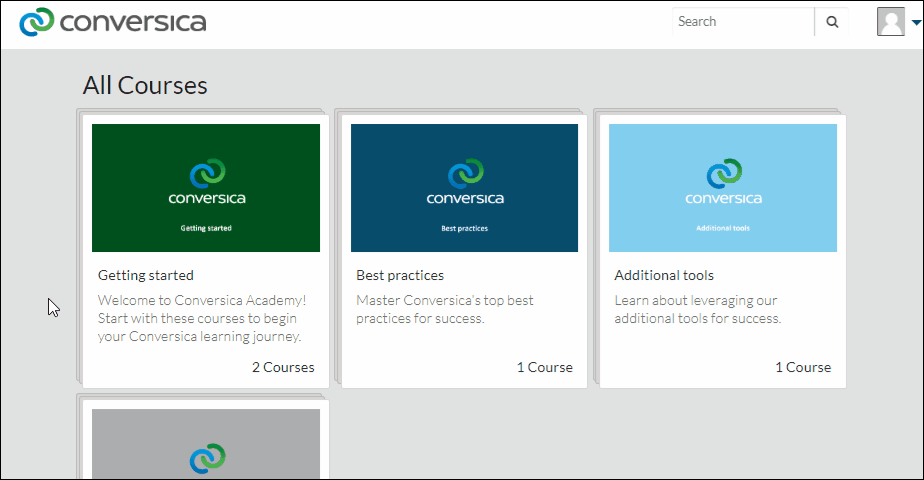Click the Conversica logo in the header
The width and height of the screenshot is (924, 480).
[113, 22]
